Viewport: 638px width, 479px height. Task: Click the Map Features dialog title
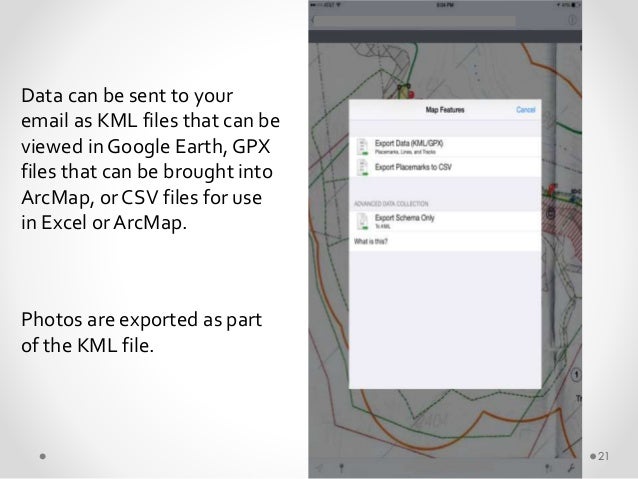coord(445,109)
